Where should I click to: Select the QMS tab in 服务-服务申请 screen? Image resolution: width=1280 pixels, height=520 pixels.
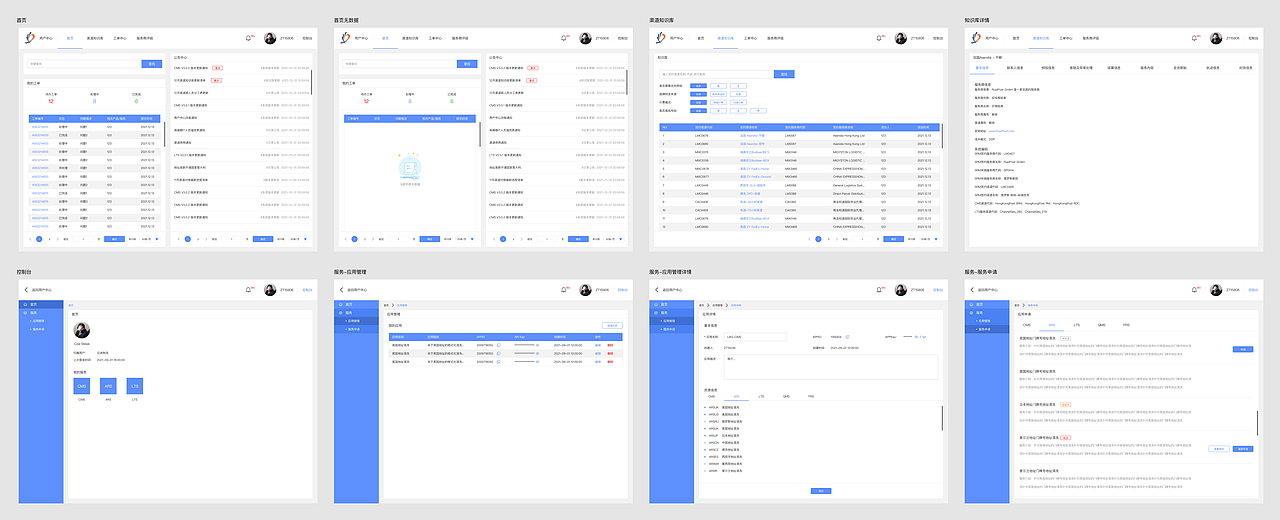click(x=1101, y=325)
